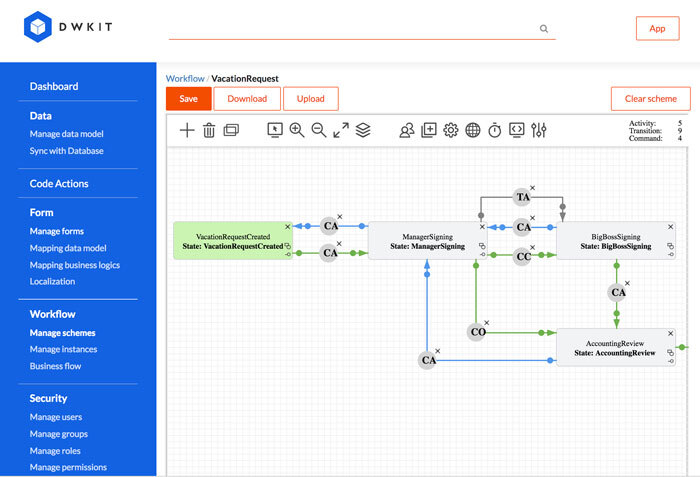Delete the TA transition using its x
Viewport: 700px width, 477px height.
533,188
